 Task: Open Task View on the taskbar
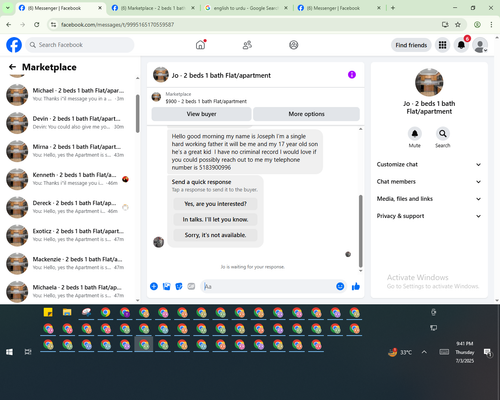28,352
